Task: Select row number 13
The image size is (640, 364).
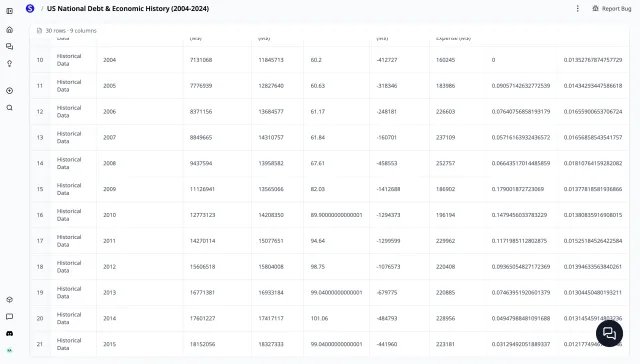Action: click(40, 138)
